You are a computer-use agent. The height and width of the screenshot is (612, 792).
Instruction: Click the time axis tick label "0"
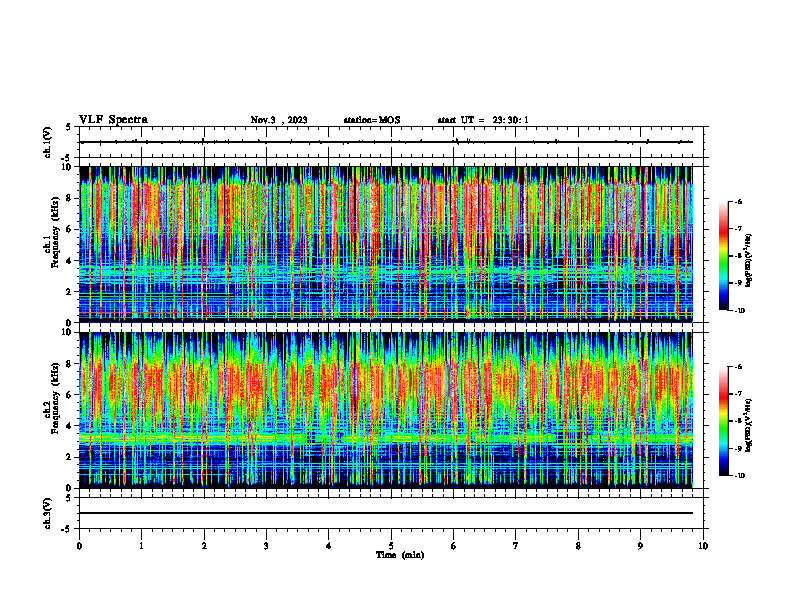(x=79, y=546)
